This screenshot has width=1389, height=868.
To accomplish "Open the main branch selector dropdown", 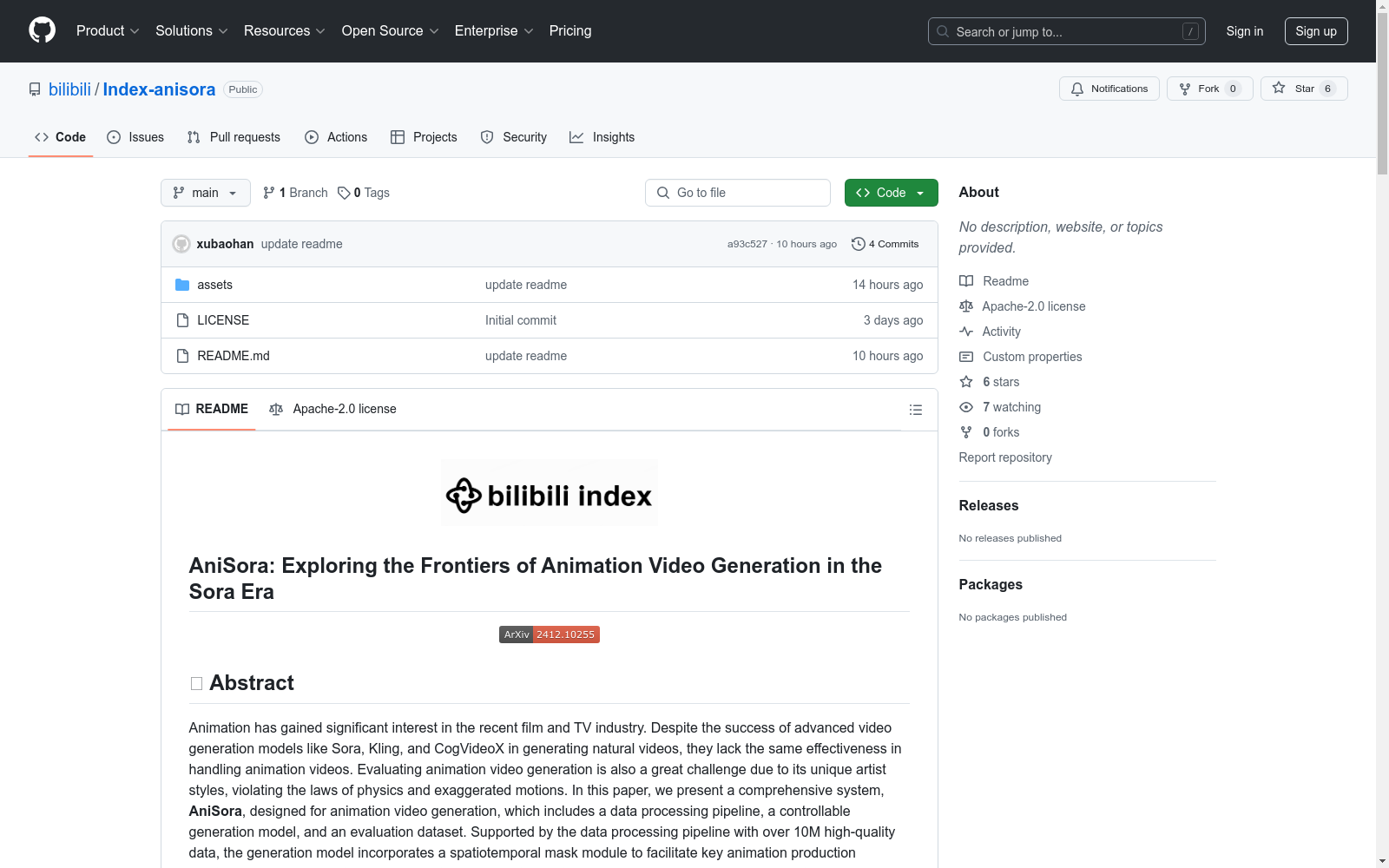I will 206,193.
